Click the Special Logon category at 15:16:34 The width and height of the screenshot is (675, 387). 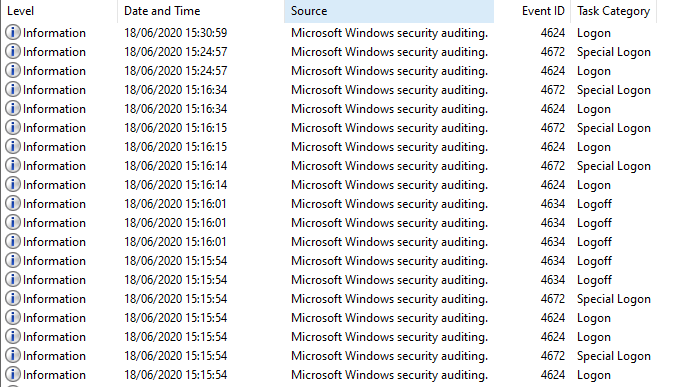(x=613, y=91)
